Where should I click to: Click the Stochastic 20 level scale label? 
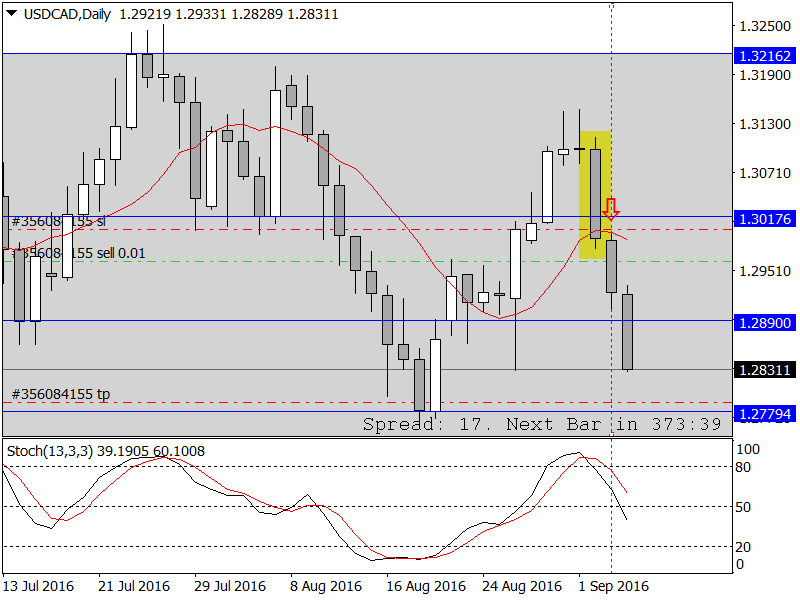click(743, 547)
